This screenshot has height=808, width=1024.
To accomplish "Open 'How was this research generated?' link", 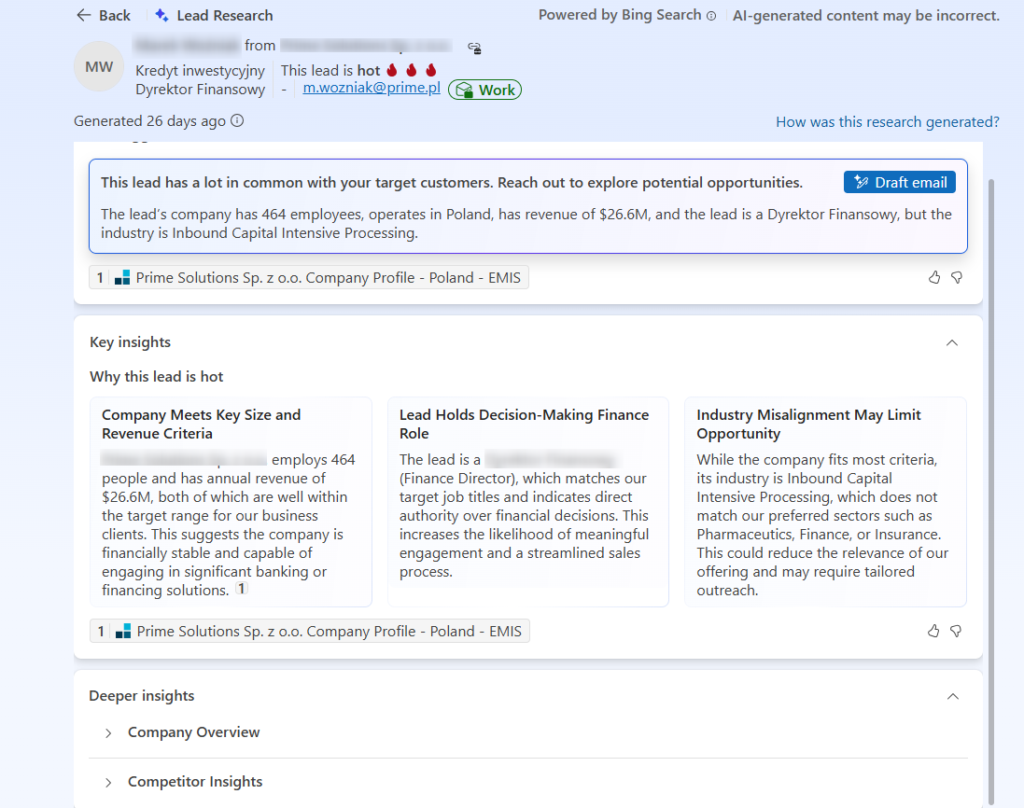I will click(887, 122).
